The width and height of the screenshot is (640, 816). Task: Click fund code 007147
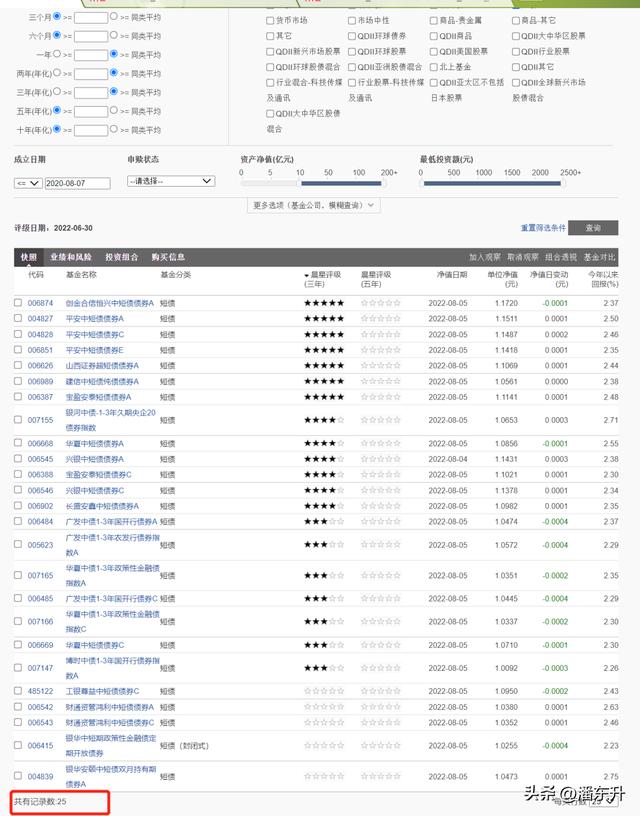(x=40, y=668)
